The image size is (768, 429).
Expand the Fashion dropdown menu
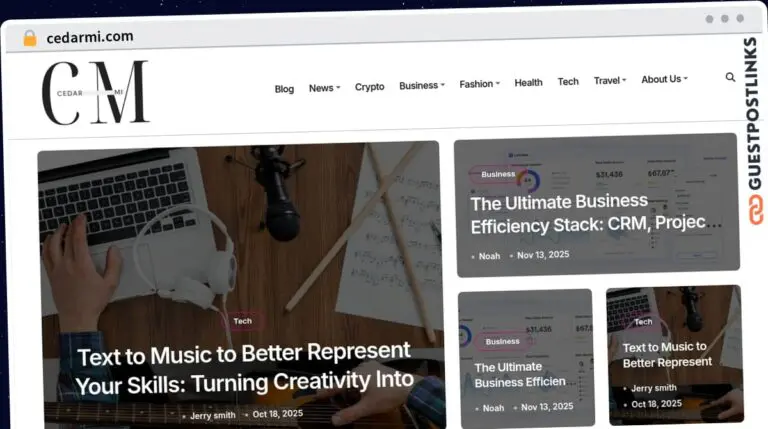480,84
